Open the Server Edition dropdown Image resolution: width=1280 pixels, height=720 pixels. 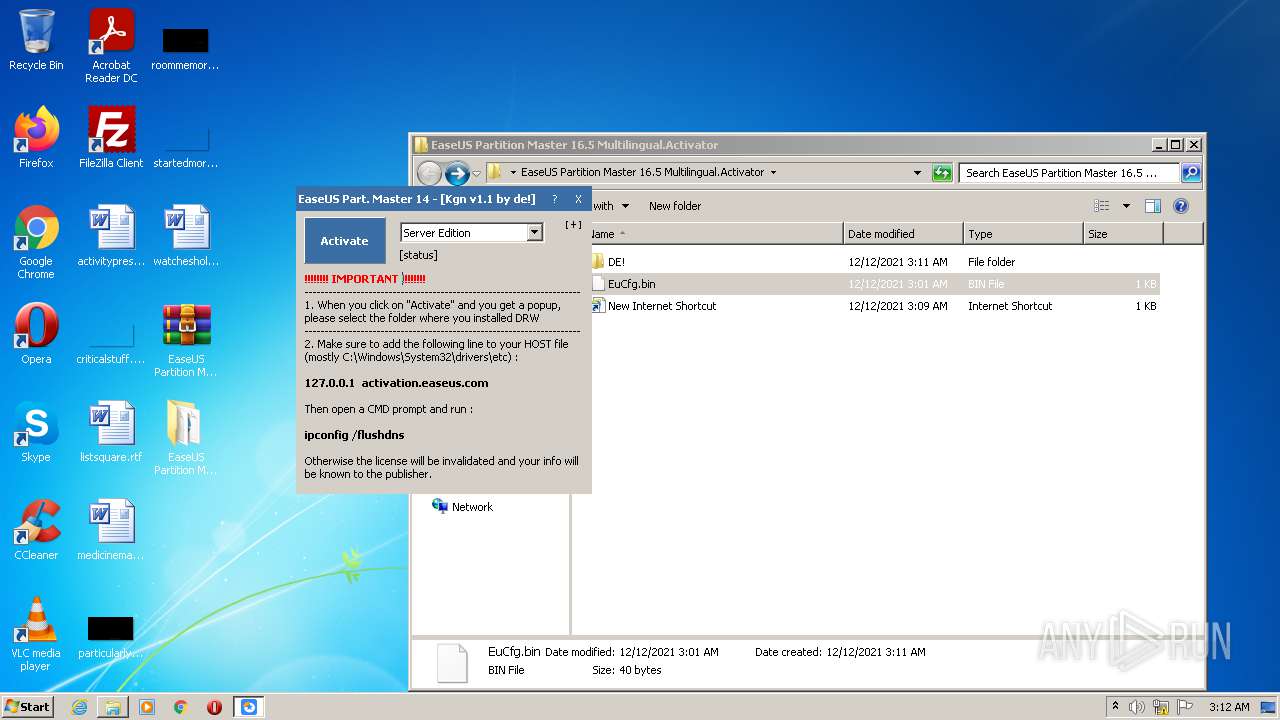tap(534, 233)
